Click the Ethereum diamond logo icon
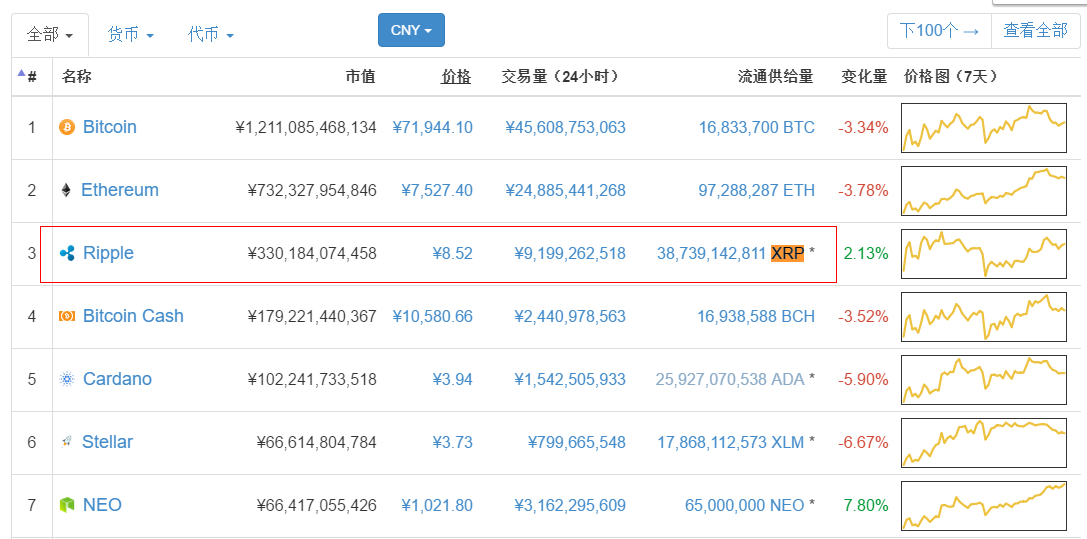1087x539 pixels. (67, 190)
